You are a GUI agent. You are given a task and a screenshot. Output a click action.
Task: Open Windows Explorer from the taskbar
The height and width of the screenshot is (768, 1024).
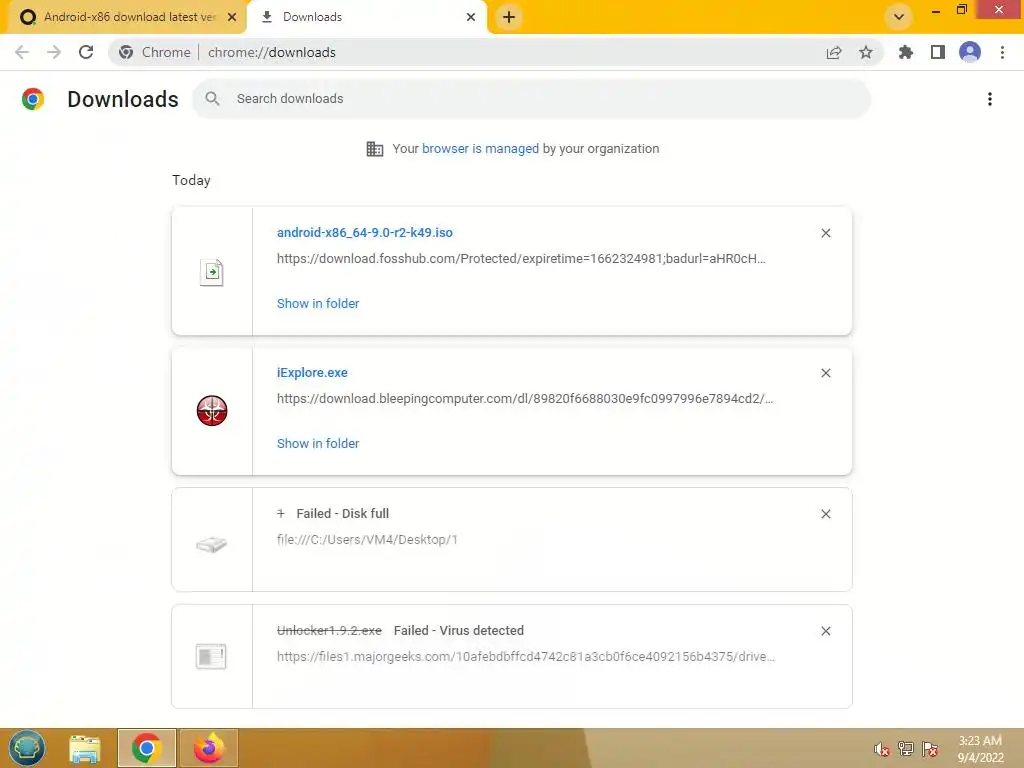point(85,748)
